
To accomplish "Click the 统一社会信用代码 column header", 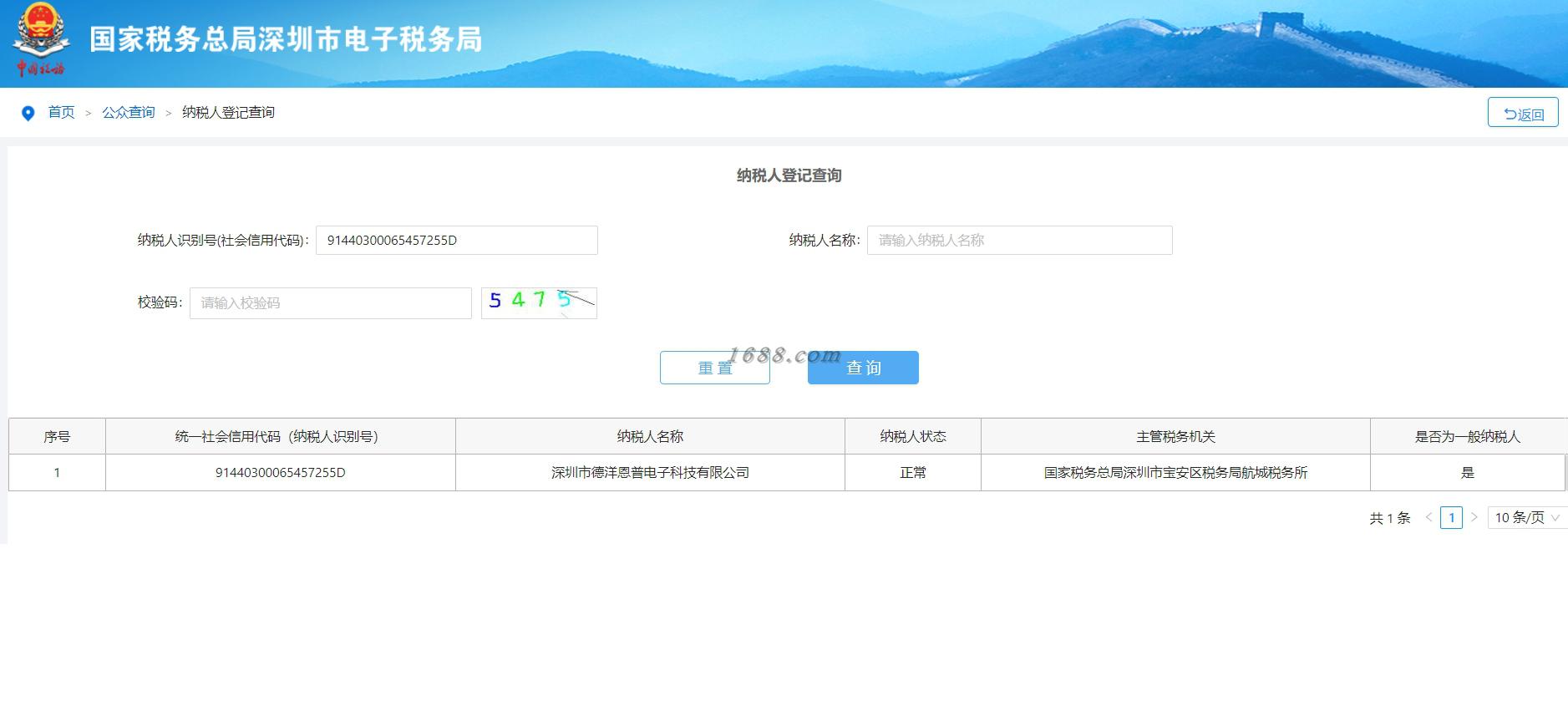I will [281, 436].
